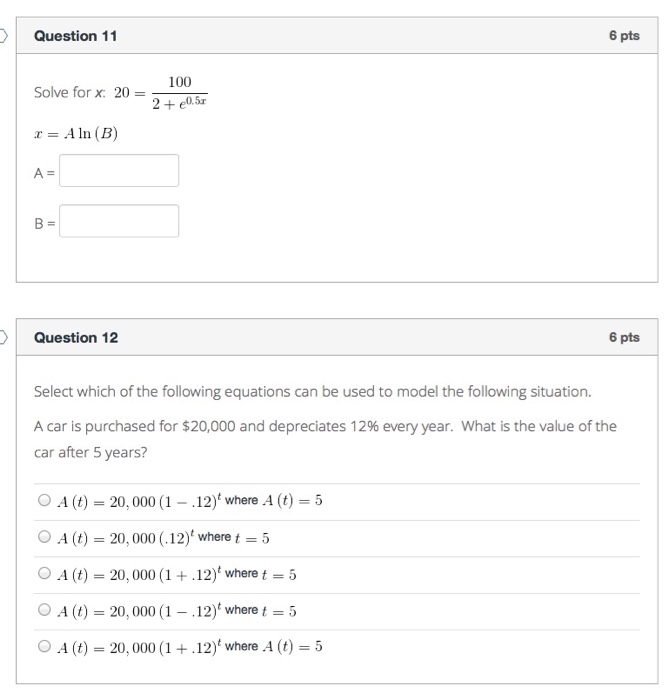
Task: Click the 'A =' label
Action: pos(43,172)
